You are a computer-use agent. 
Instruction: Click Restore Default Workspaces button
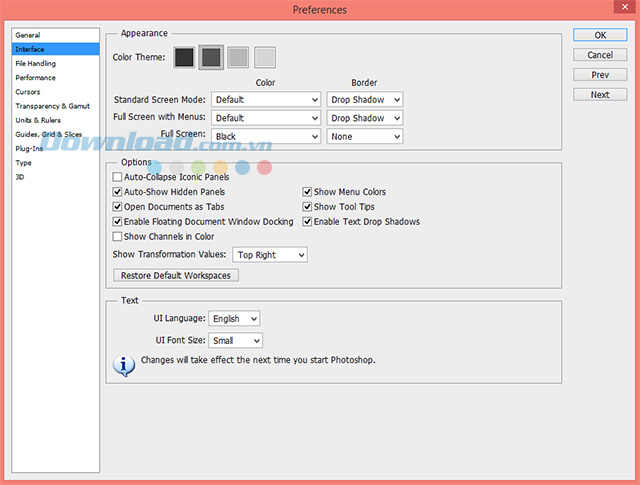[176, 276]
